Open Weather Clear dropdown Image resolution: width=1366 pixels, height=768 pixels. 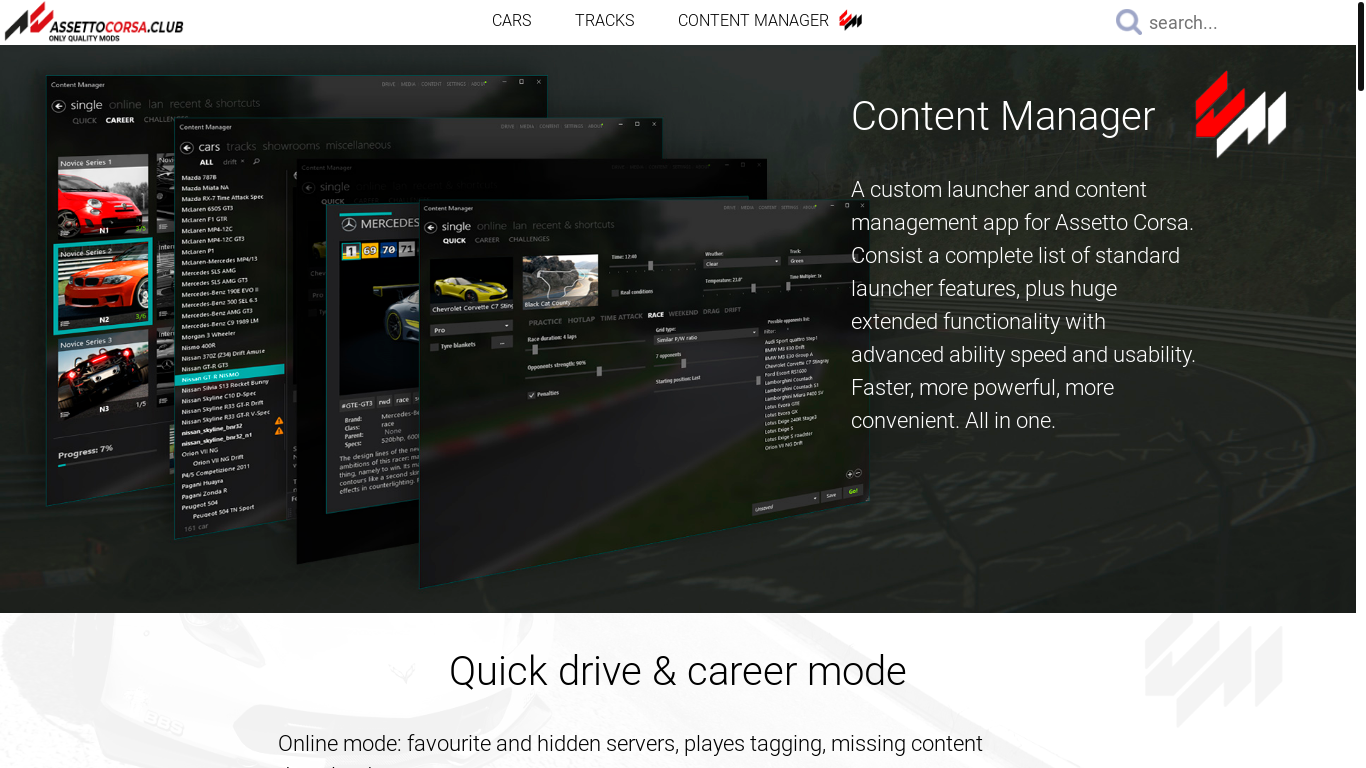(742, 263)
